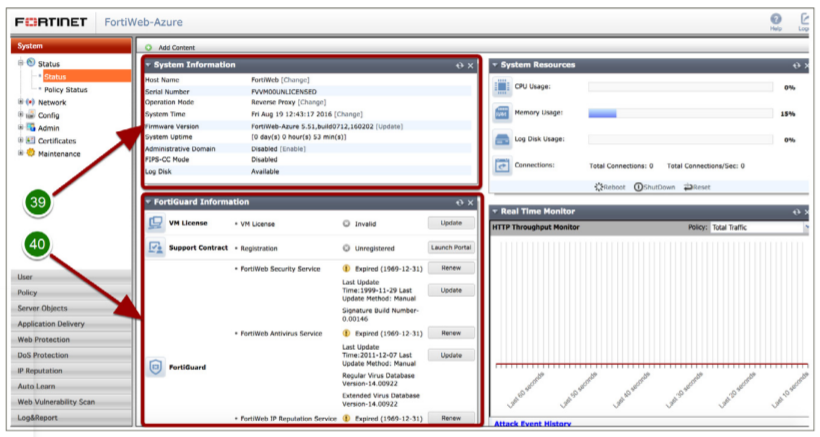
Task: Click the Fortinet logo
Action: (x=51, y=22)
